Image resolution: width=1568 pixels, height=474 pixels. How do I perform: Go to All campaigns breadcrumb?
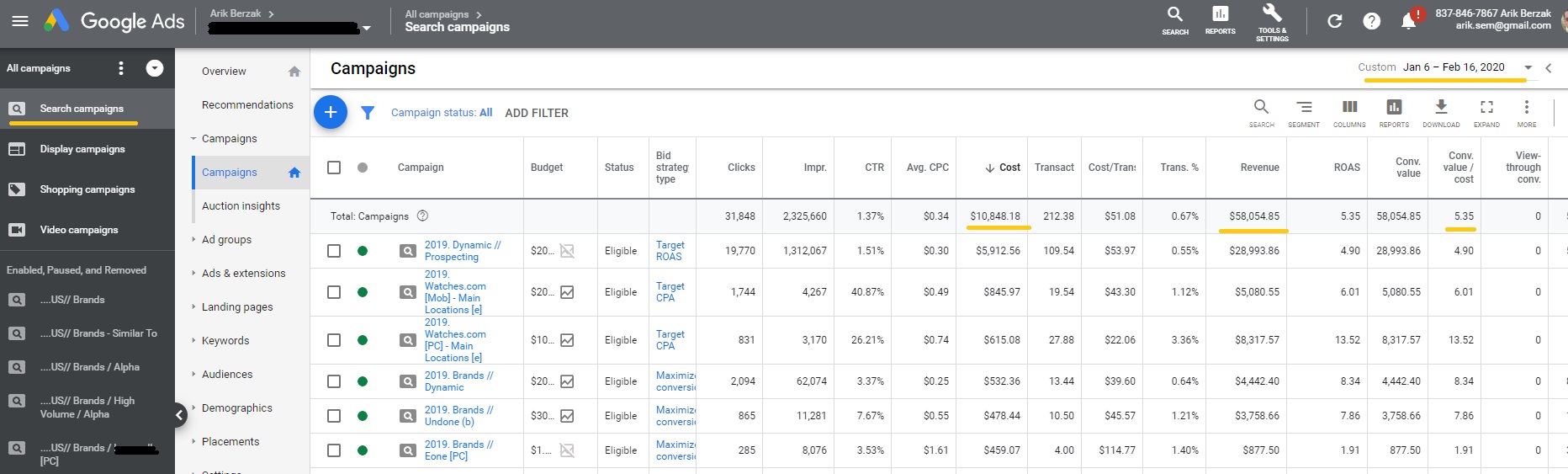coord(437,14)
